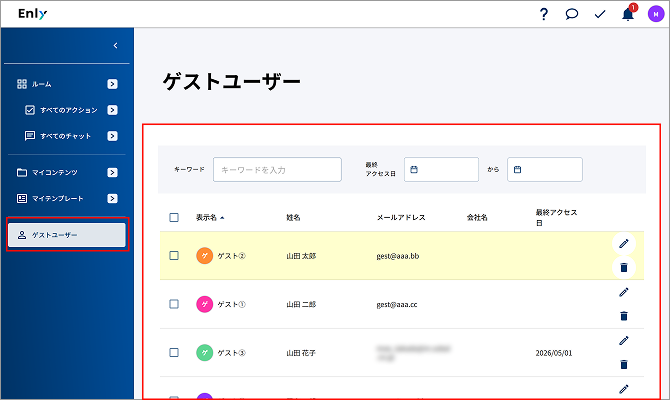Expand the すべてのアクション arrow button

112,110
